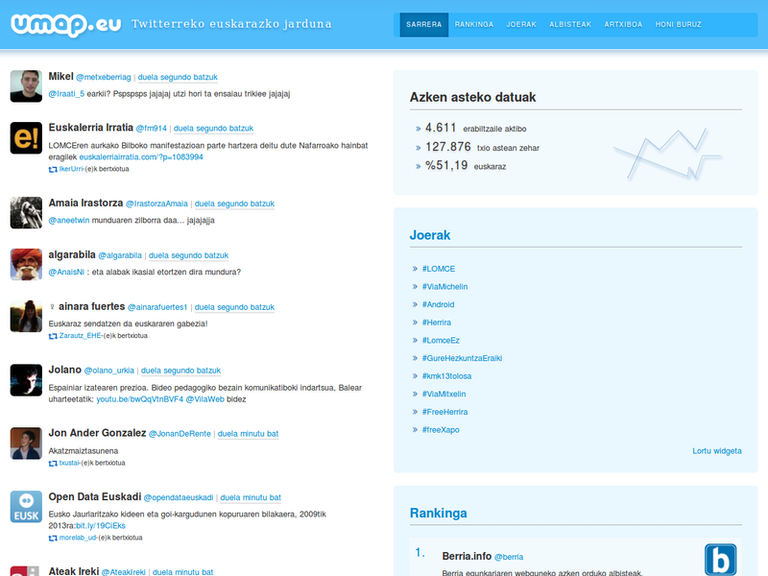Image resolution: width=768 pixels, height=576 pixels.
Task: Open the HONI BURUZ tab
Action: tap(678, 24)
